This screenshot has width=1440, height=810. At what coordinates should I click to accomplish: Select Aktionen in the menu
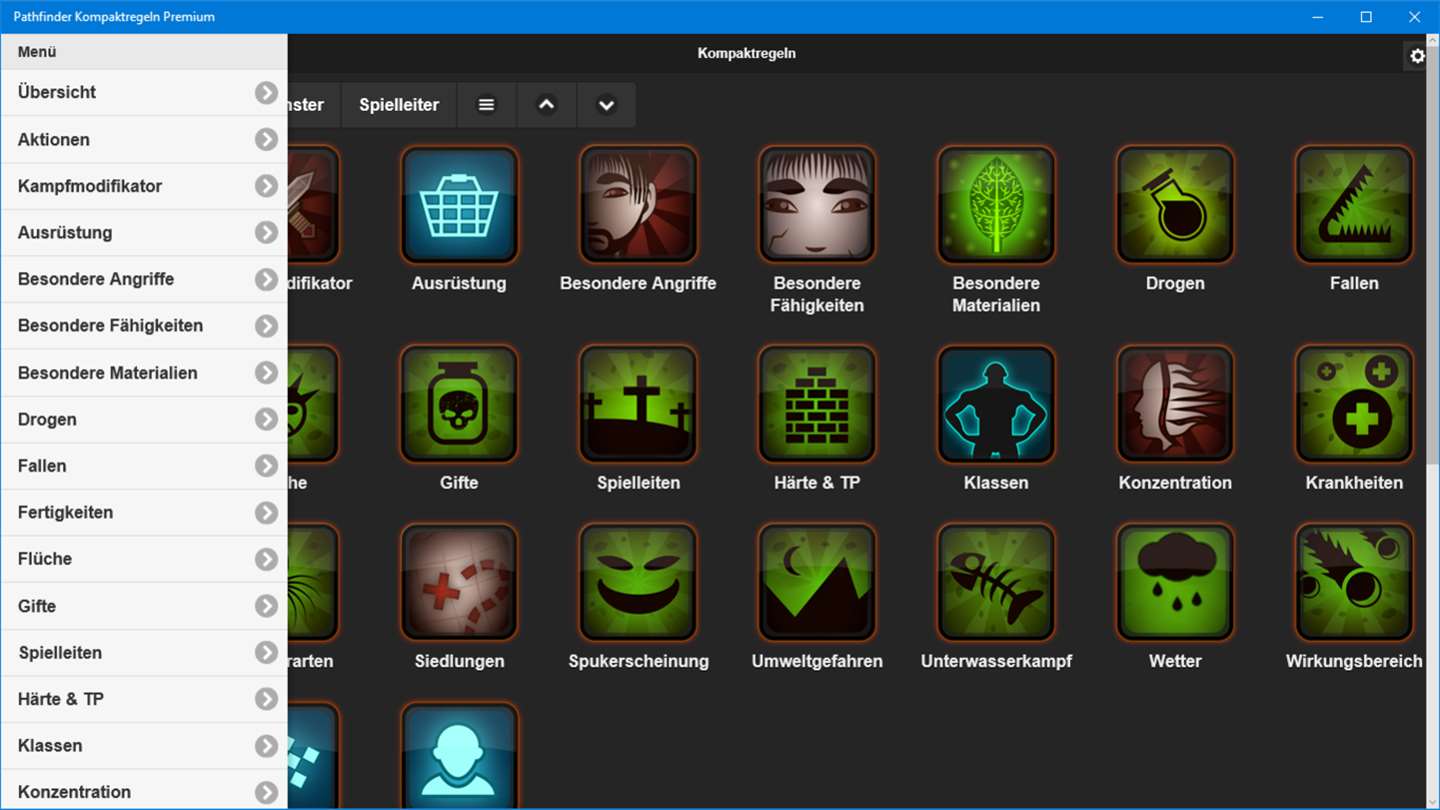click(144, 139)
